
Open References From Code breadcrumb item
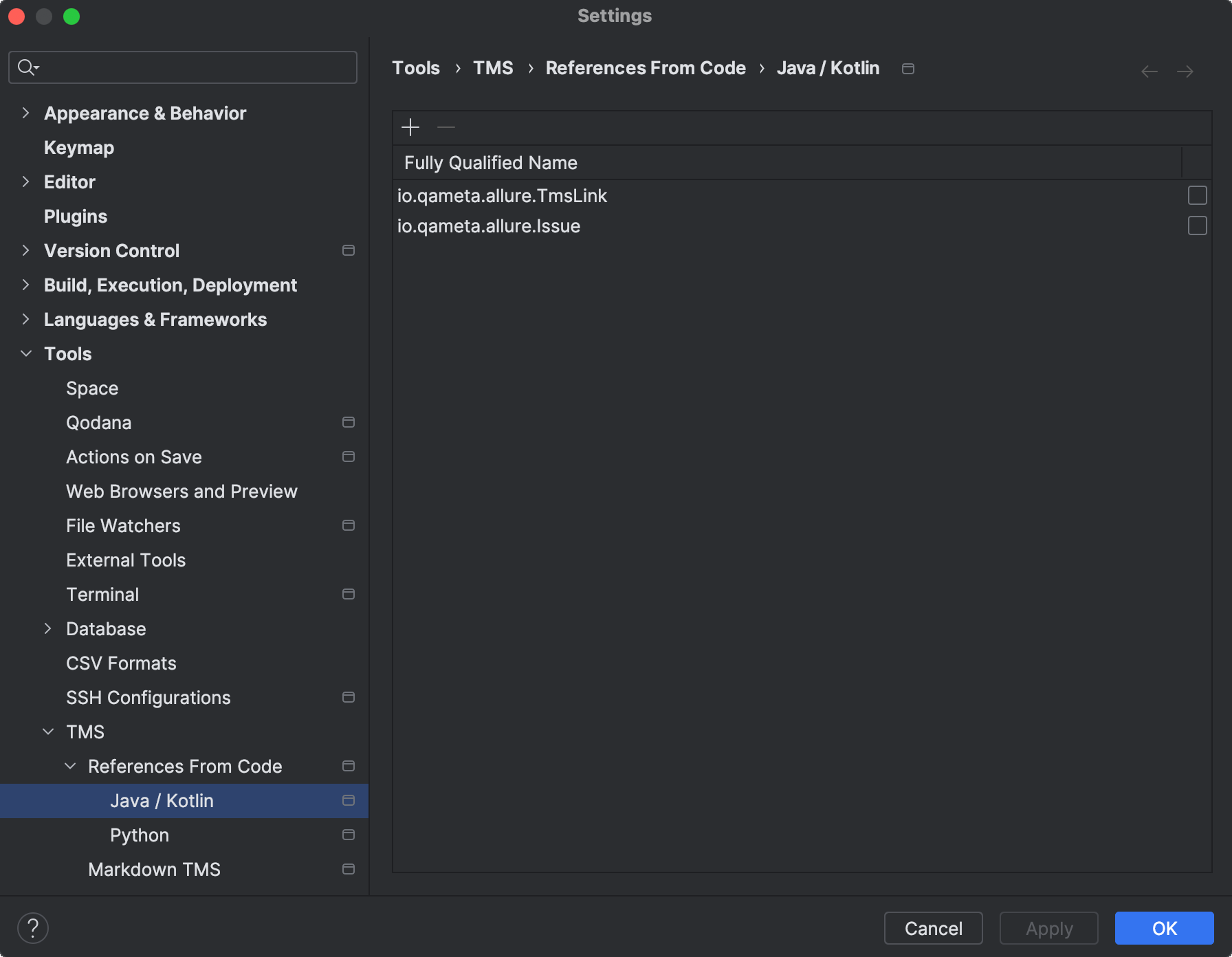pyautogui.click(x=645, y=67)
